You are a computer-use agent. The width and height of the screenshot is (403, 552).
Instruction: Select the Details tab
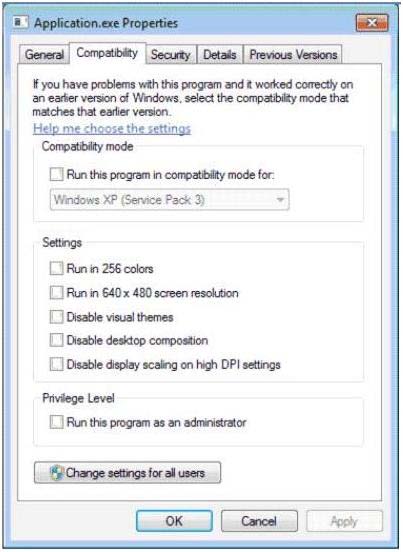tap(220, 55)
